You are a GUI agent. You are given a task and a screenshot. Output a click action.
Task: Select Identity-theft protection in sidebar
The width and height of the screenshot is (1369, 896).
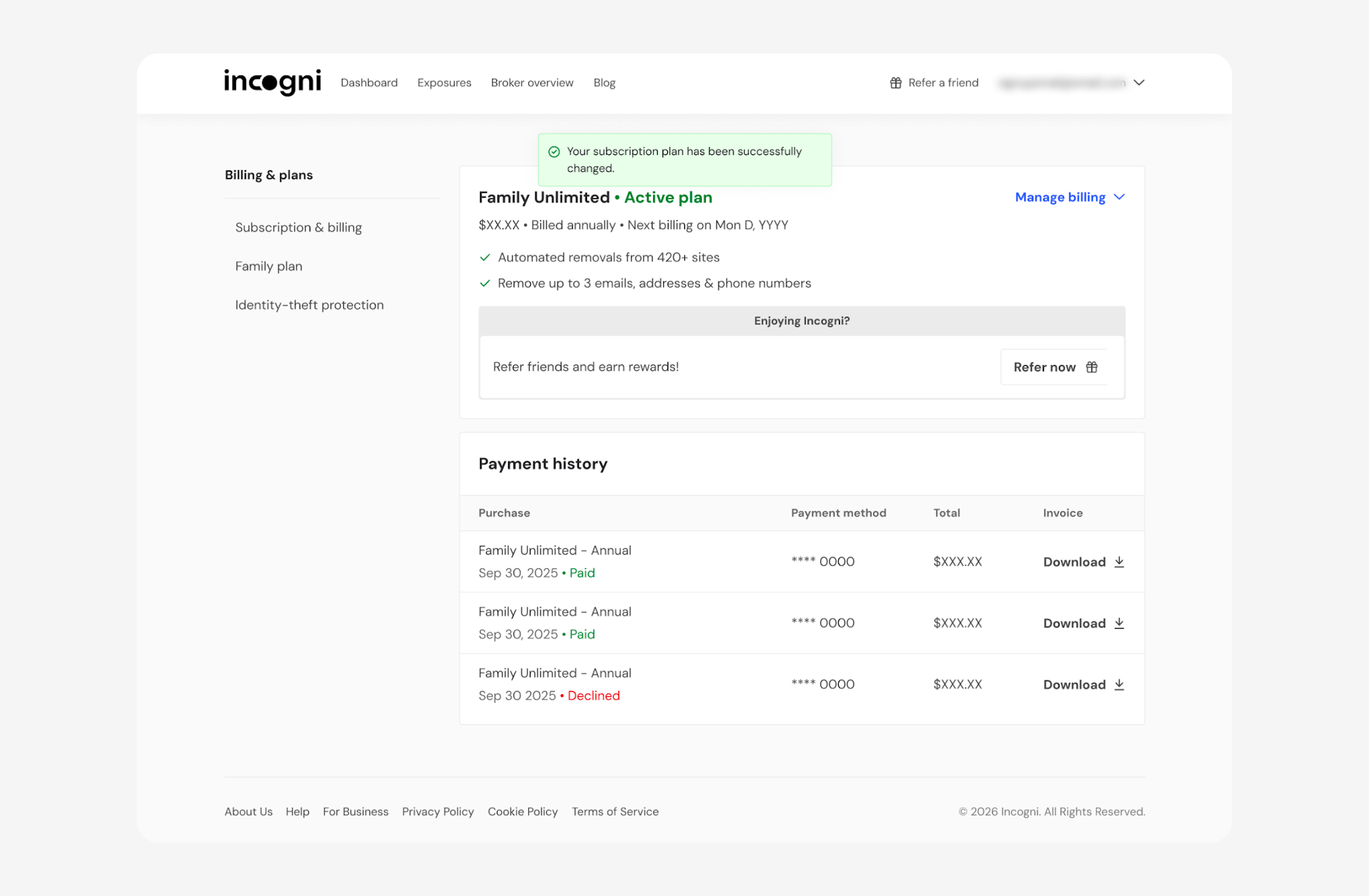click(x=309, y=305)
